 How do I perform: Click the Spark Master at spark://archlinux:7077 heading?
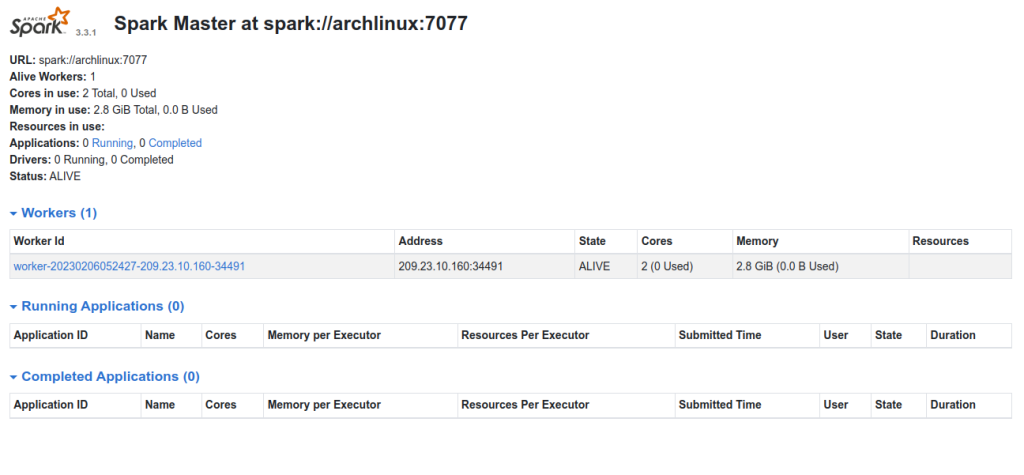coord(291,24)
